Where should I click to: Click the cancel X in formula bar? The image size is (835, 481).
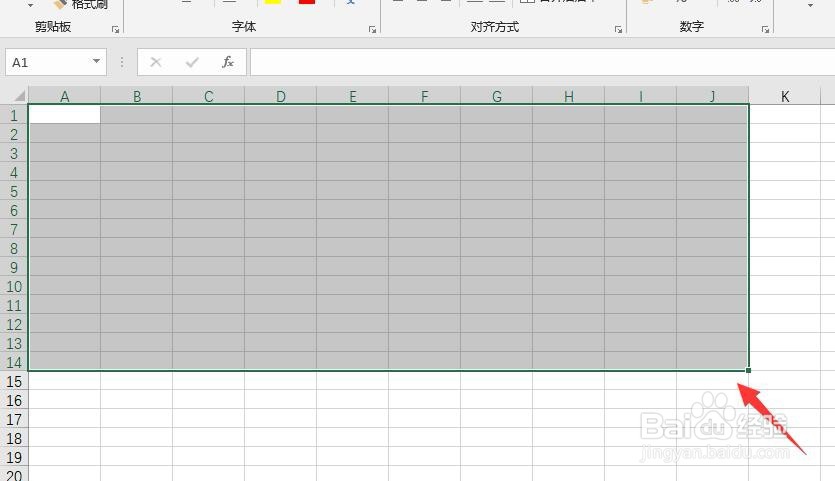pos(155,62)
